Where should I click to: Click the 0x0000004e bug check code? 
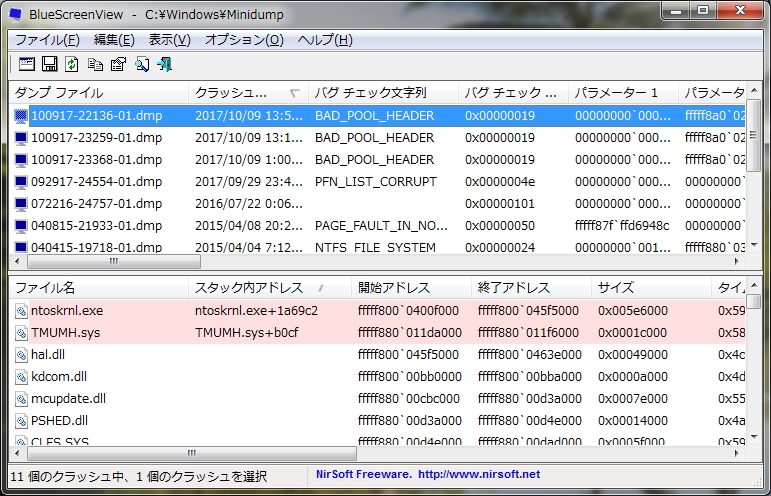pyautogui.click(x=500, y=182)
